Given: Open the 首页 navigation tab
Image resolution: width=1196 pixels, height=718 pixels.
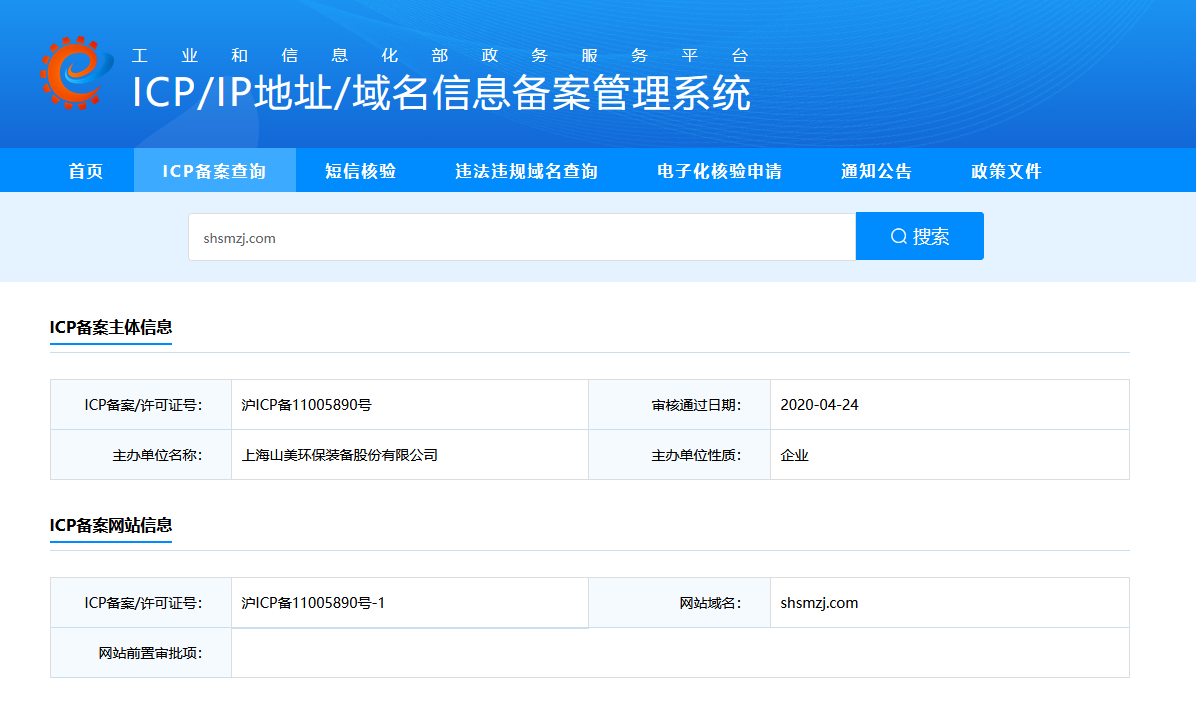Looking at the screenshot, I should pyautogui.click(x=86, y=171).
